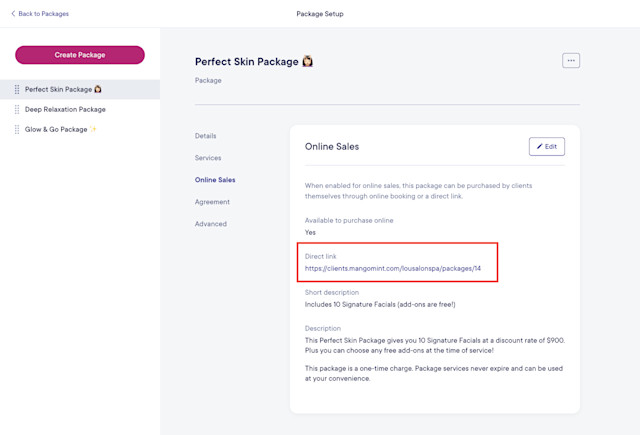Image resolution: width=640 pixels, height=435 pixels.
Task: Click drag handle beside Glow & Go Package
Action: point(17,129)
